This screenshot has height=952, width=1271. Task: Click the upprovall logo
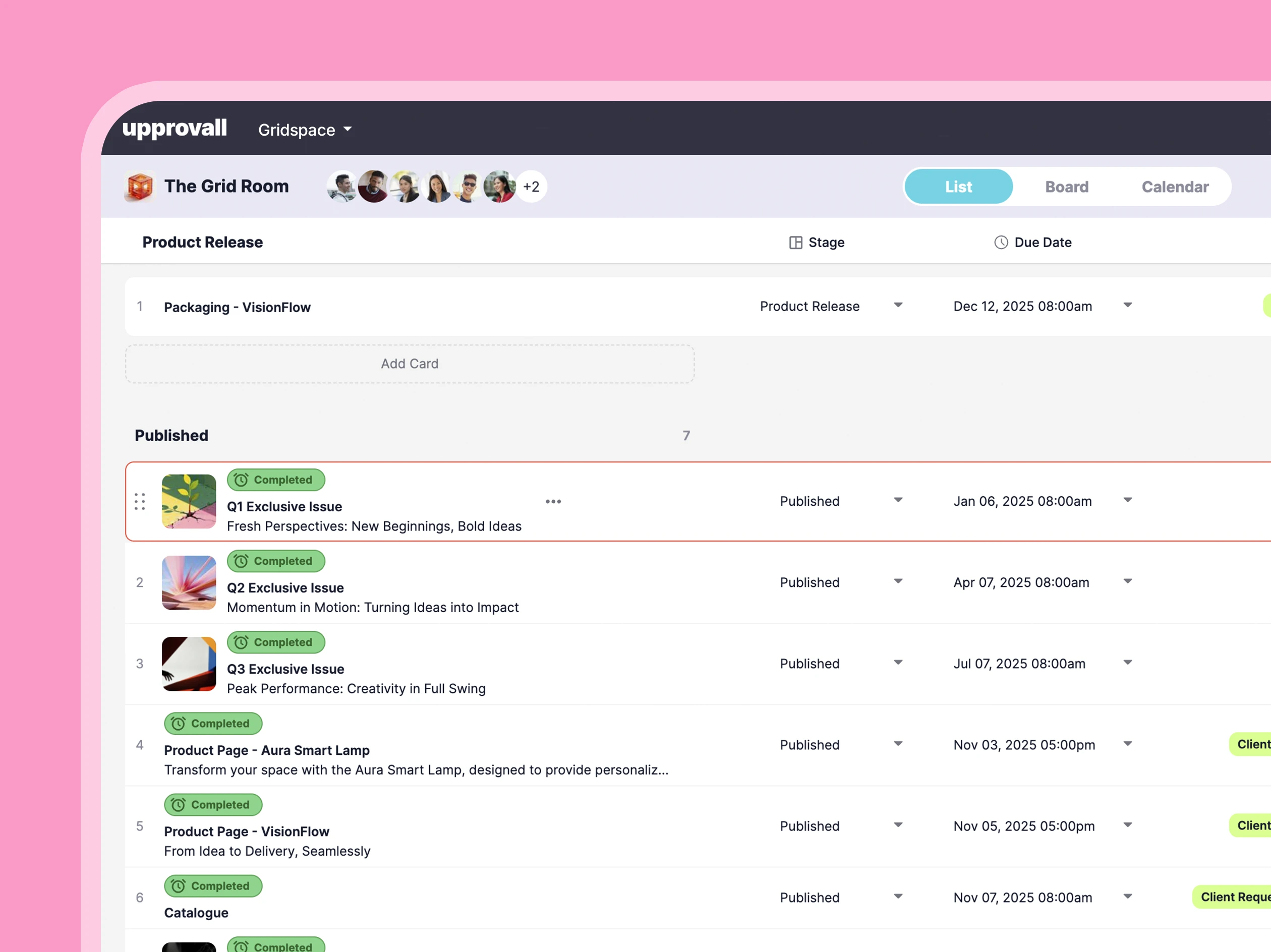pyautogui.click(x=174, y=129)
